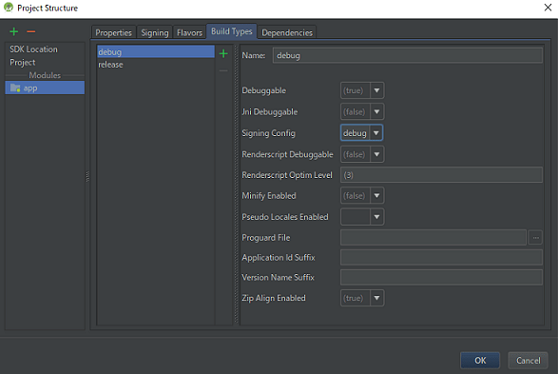558x374 pixels.
Task: Close the Project Structure dialog
Action: coord(548,7)
